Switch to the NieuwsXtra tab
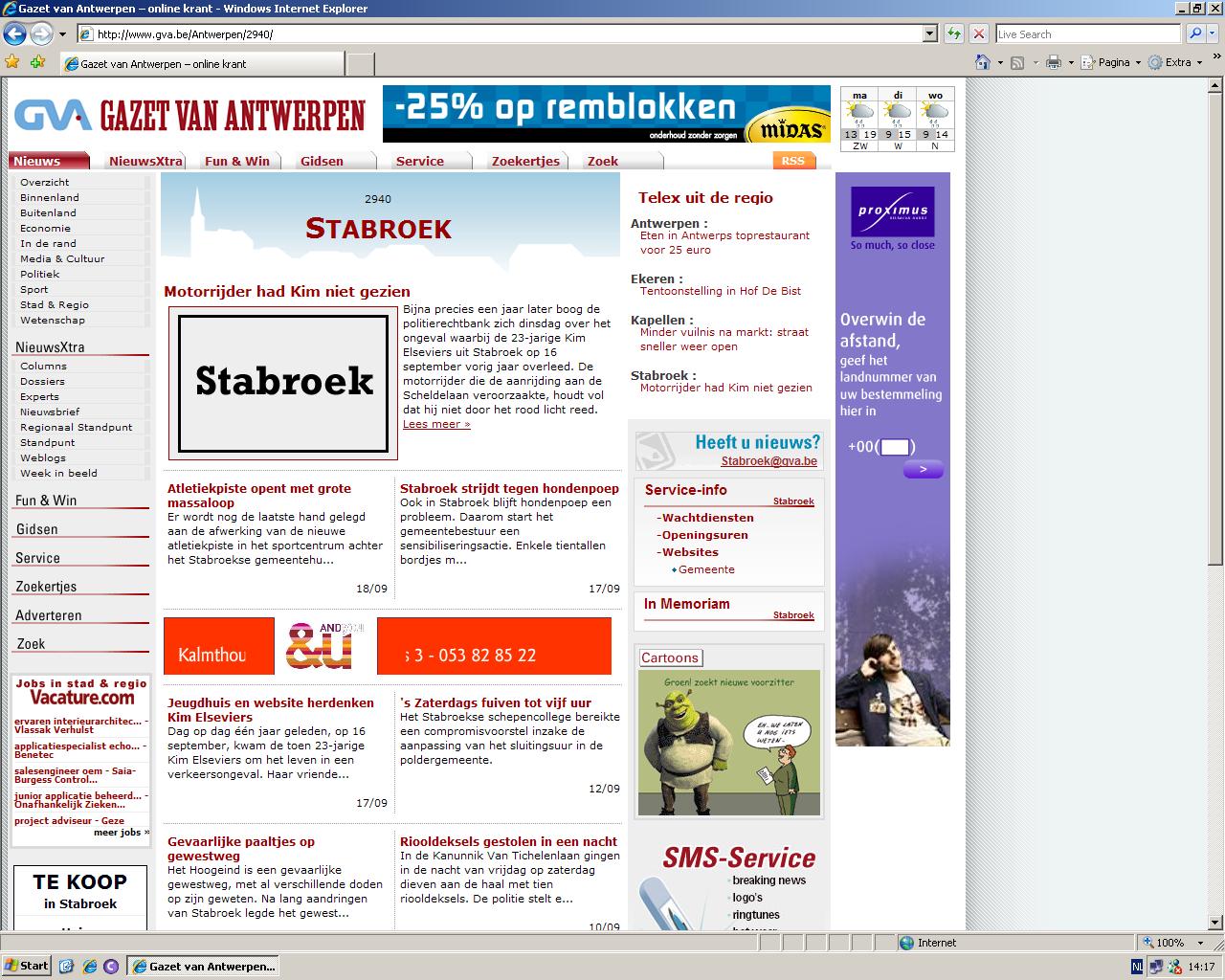This screenshot has height=980, width=1225. coord(146,161)
